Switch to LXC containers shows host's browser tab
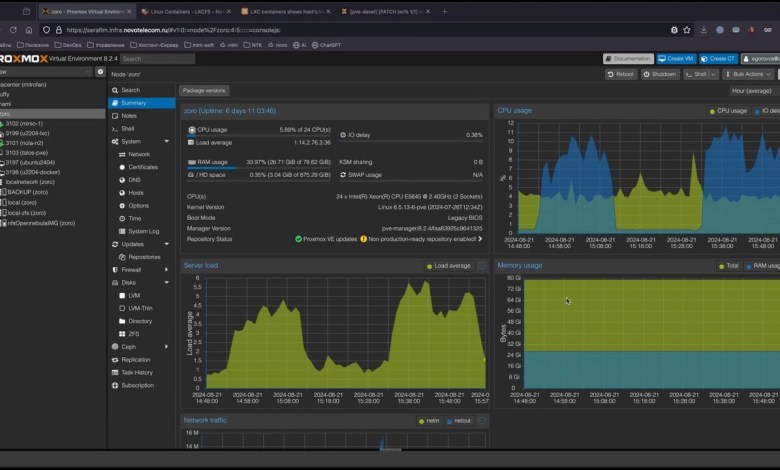Screen dimensions: 780x470 [286, 11]
